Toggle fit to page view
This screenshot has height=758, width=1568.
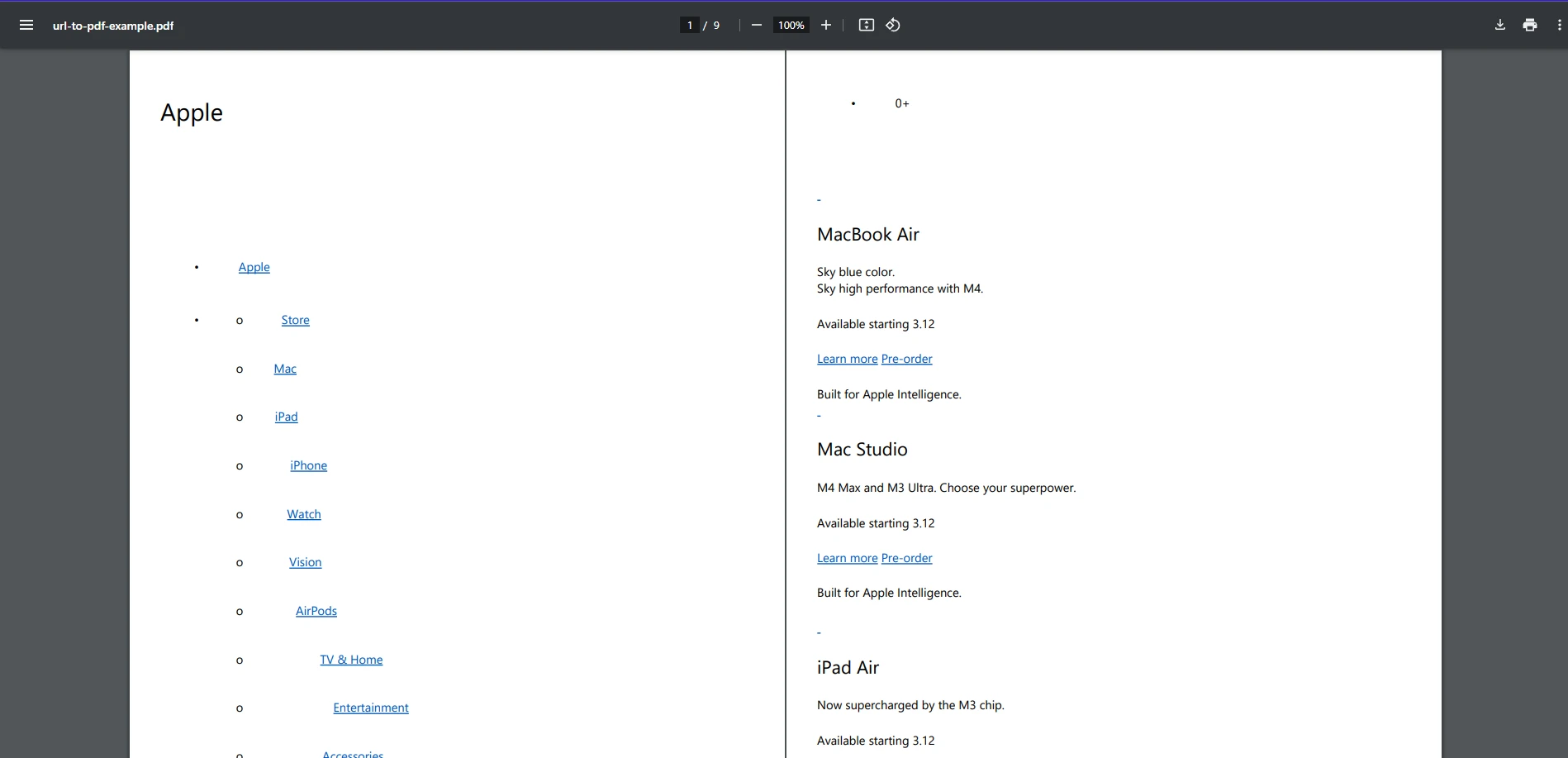866,25
